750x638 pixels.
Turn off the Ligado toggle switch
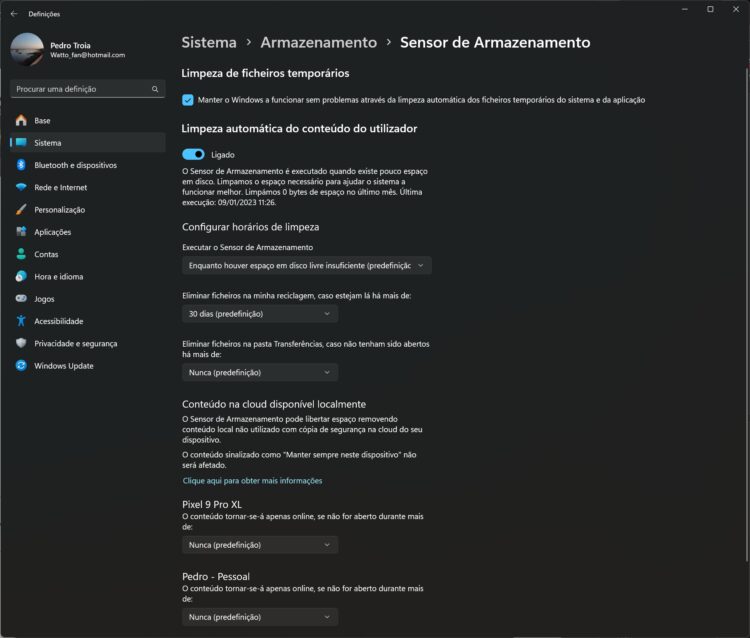pyautogui.click(x=193, y=155)
